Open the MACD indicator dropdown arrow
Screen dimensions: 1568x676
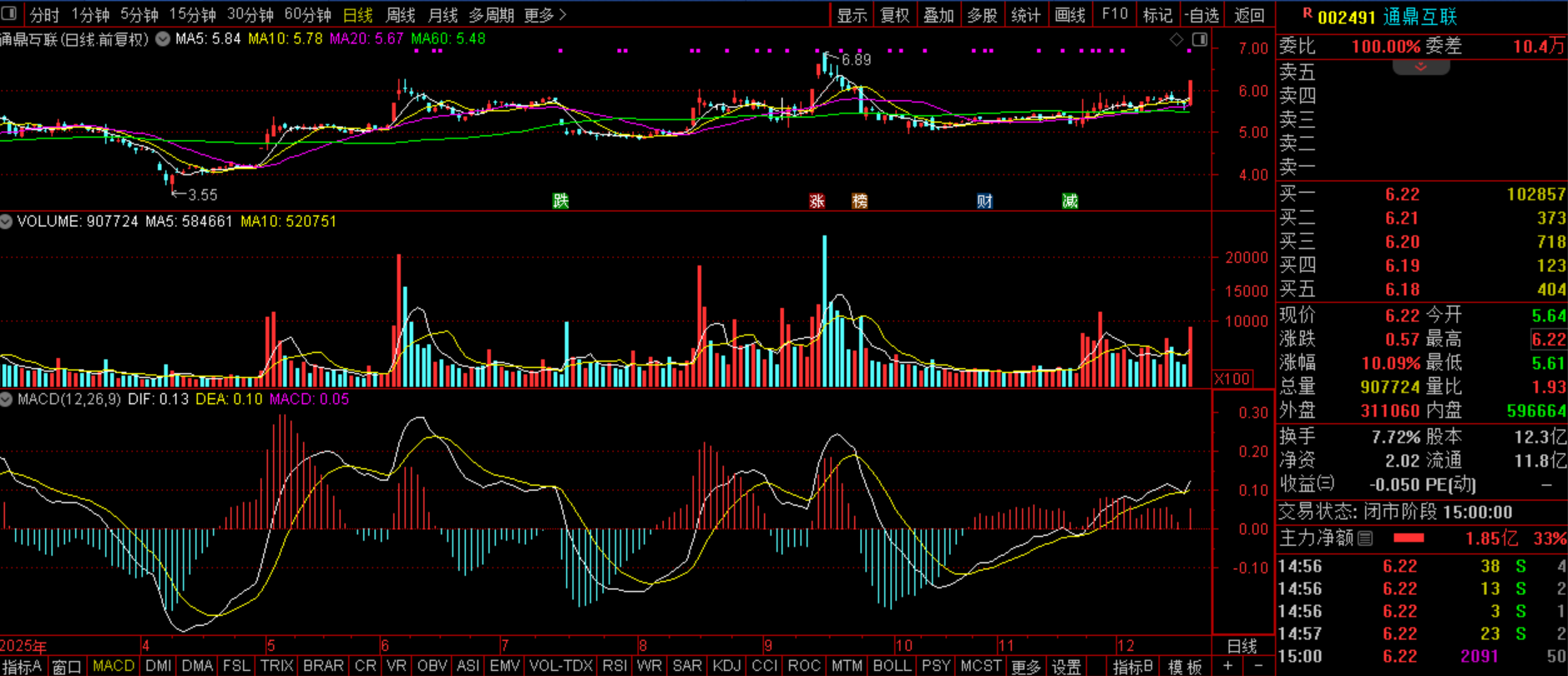point(6,399)
